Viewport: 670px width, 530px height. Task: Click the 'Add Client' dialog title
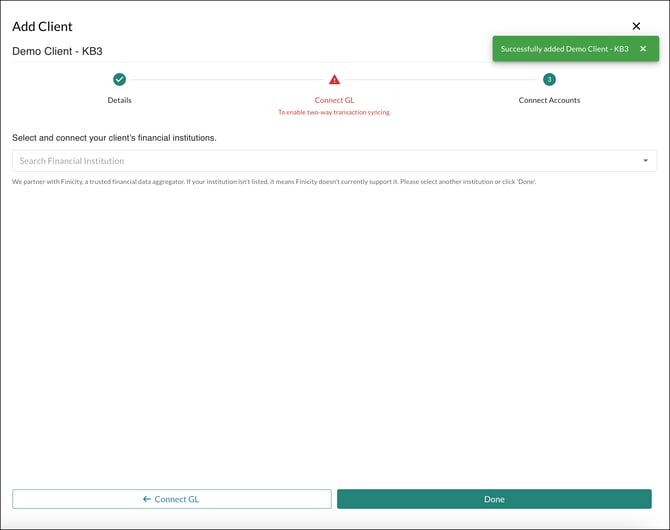point(42,26)
